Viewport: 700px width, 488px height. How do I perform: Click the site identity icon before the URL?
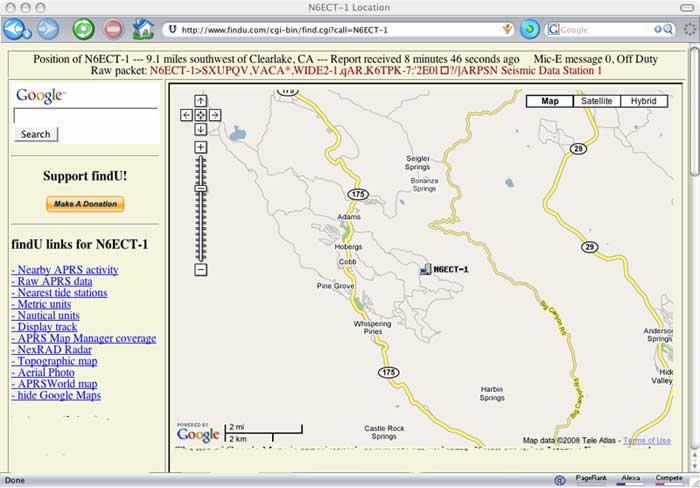[x=172, y=29]
